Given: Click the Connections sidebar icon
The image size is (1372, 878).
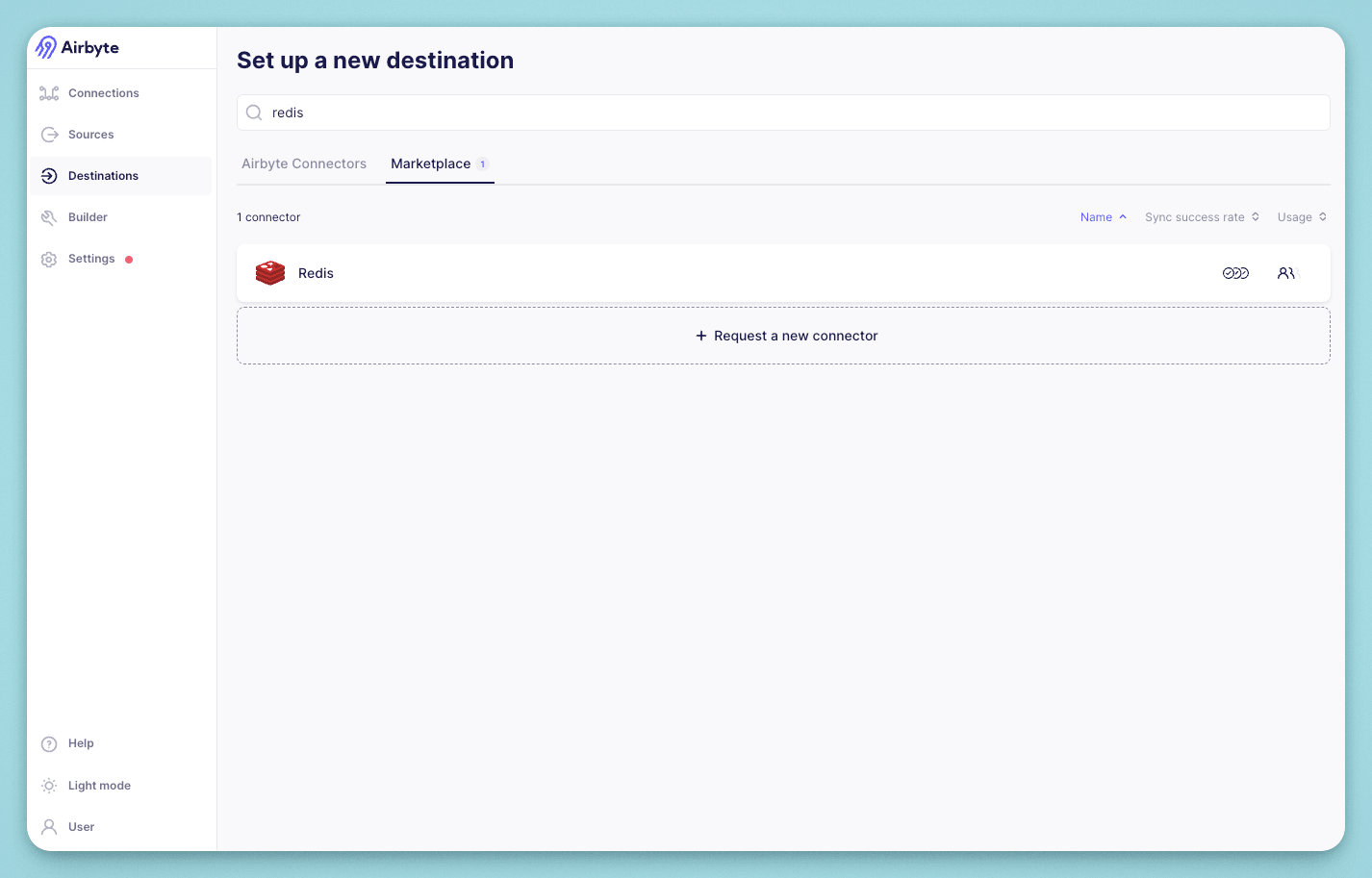Looking at the screenshot, I should 49,93.
